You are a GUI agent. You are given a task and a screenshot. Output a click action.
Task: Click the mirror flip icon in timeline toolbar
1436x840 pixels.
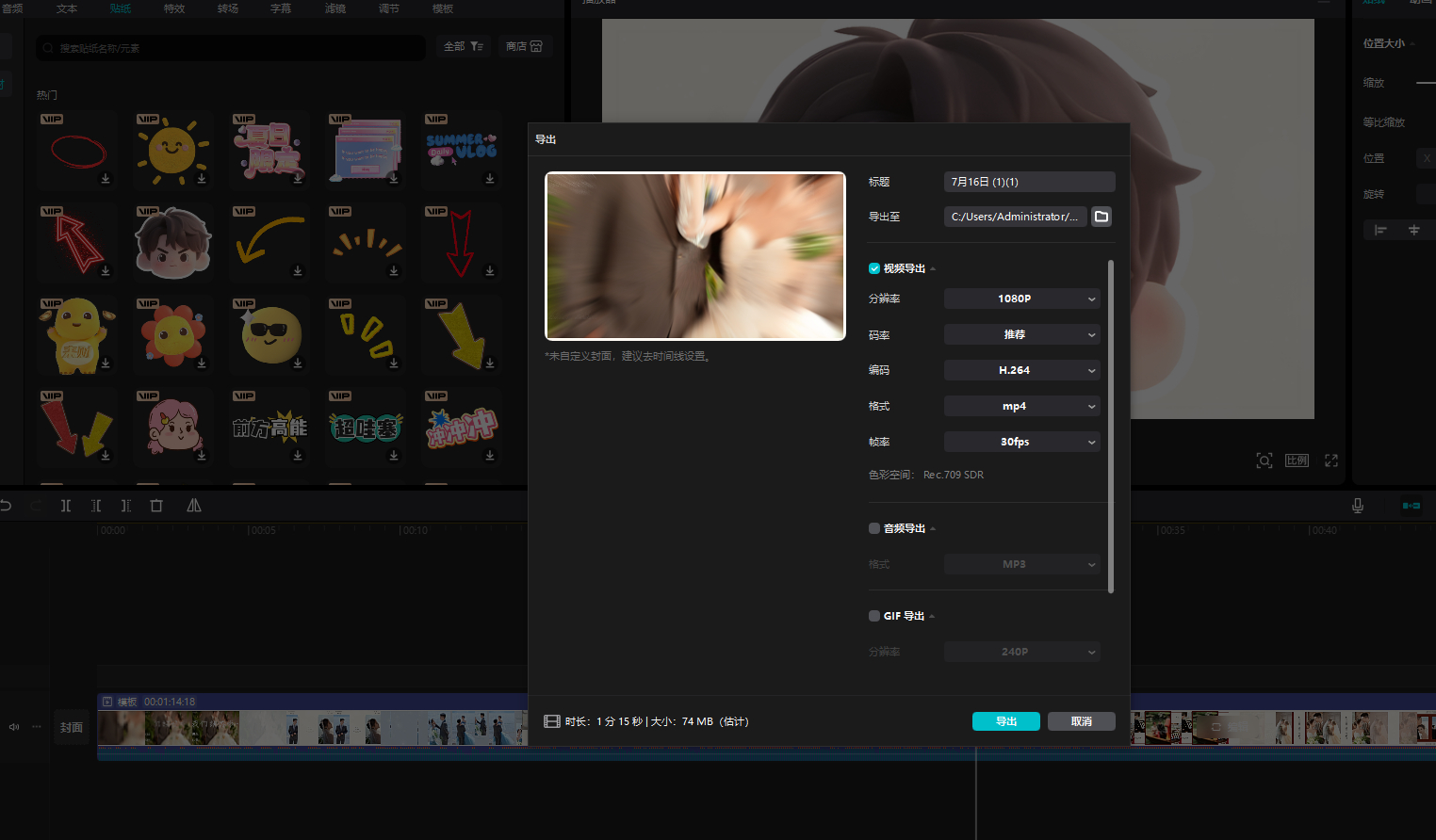[x=194, y=506]
